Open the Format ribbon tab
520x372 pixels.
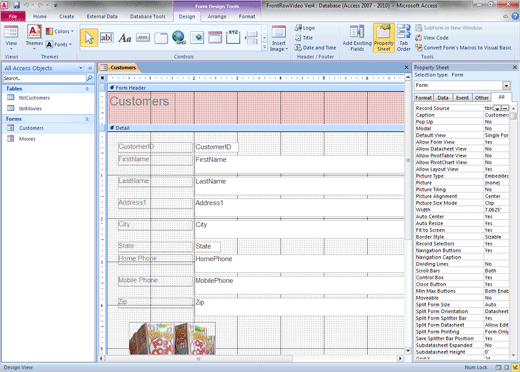[247, 16]
